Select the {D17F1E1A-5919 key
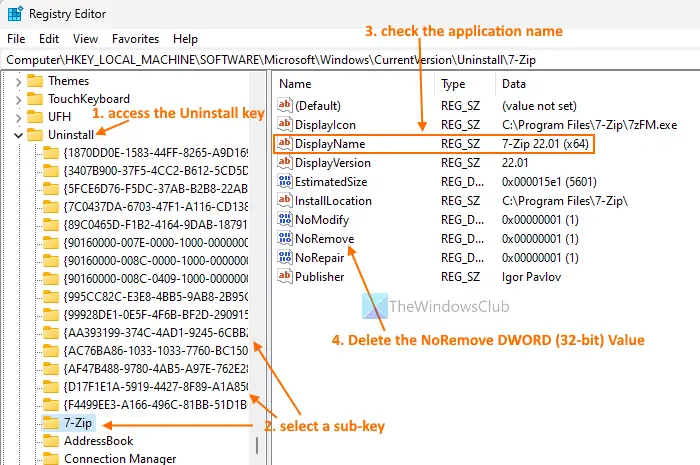Image resolution: width=700 pixels, height=465 pixels. (x=156, y=386)
